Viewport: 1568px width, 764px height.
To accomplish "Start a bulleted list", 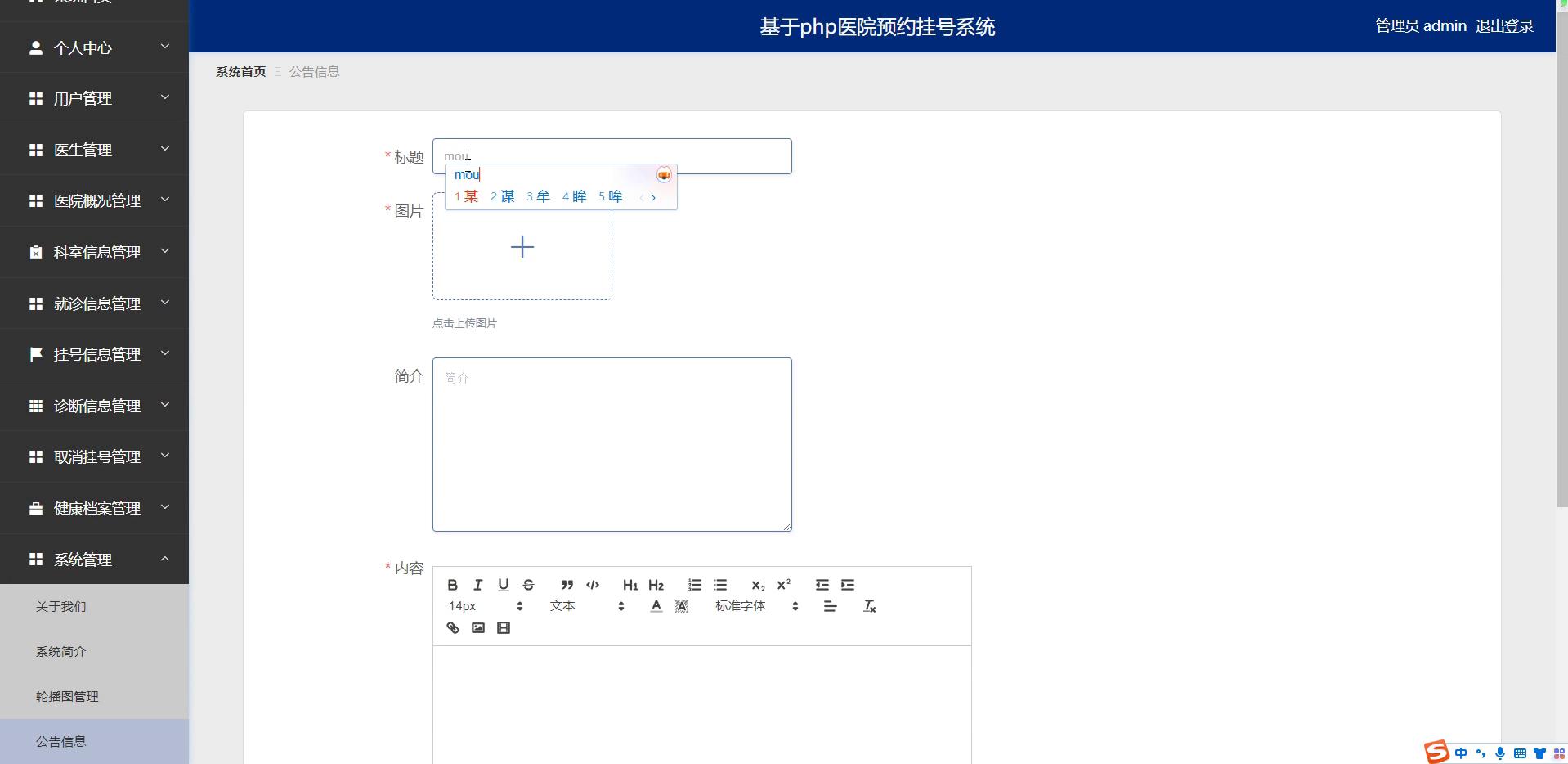I will point(720,585).
